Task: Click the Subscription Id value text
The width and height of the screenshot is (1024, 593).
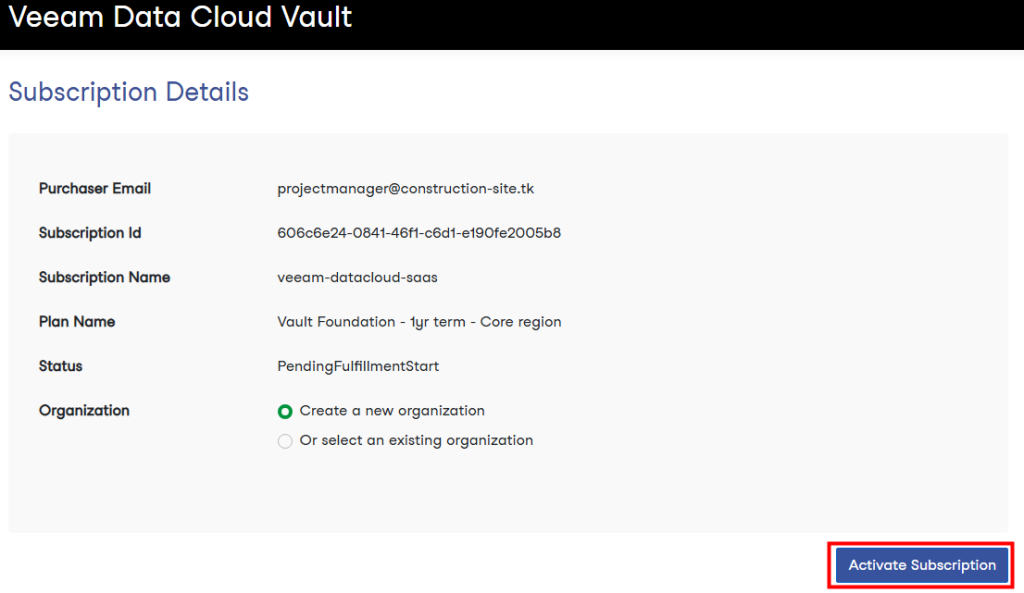Action: pyautogui.click(x=419, y=233)
